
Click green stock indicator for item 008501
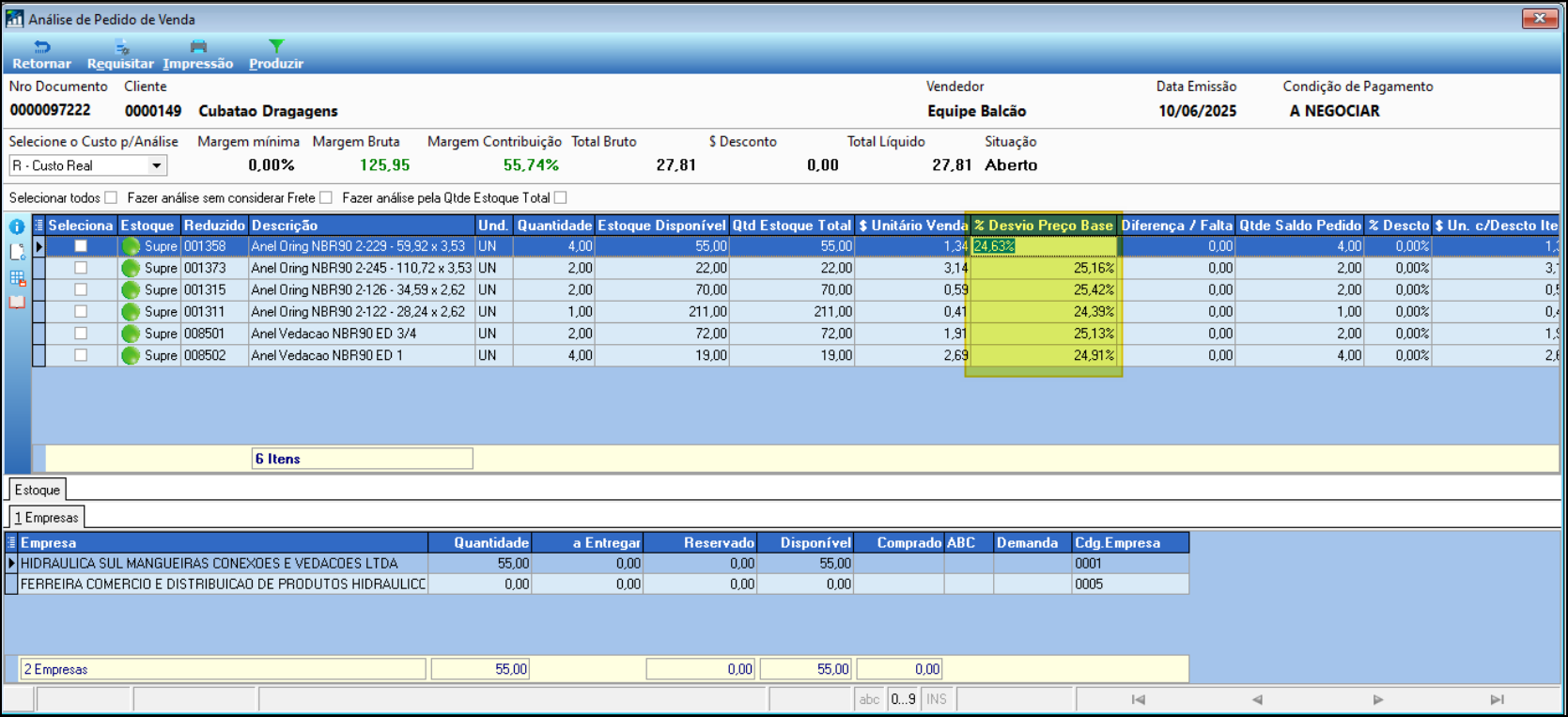(x=131, y=334)
